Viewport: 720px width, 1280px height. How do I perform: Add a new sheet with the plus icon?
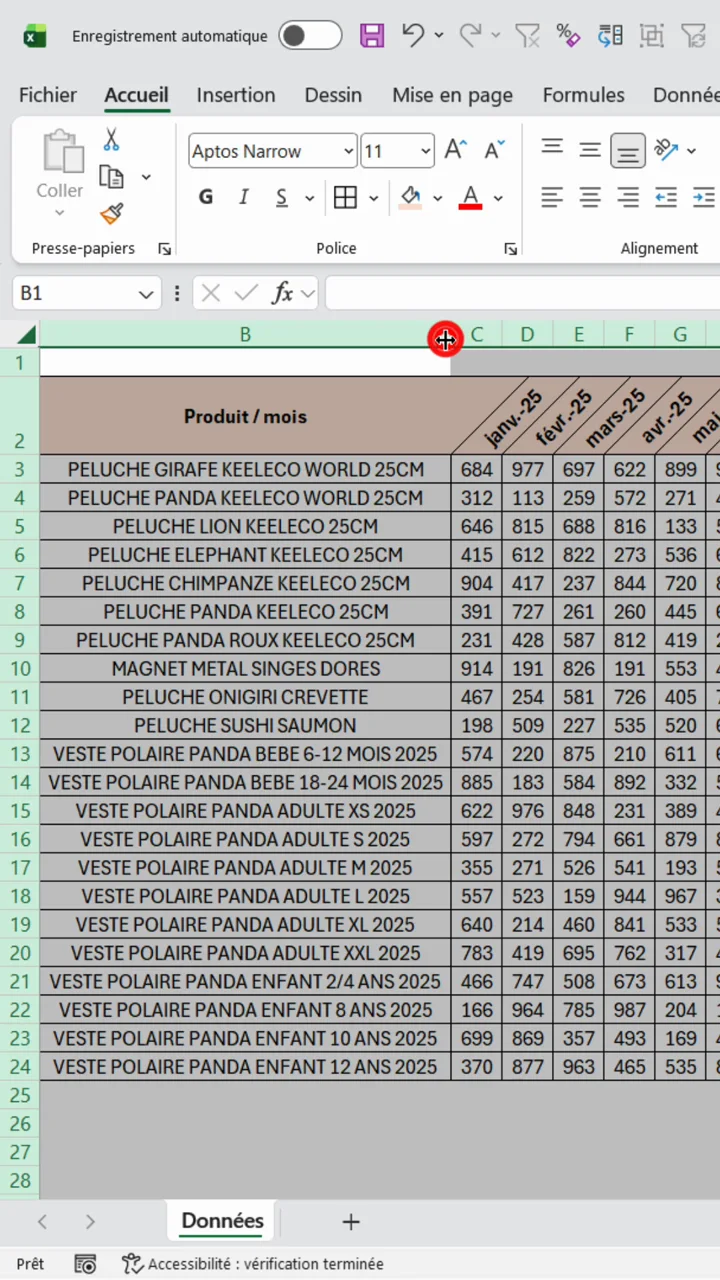351,1221
